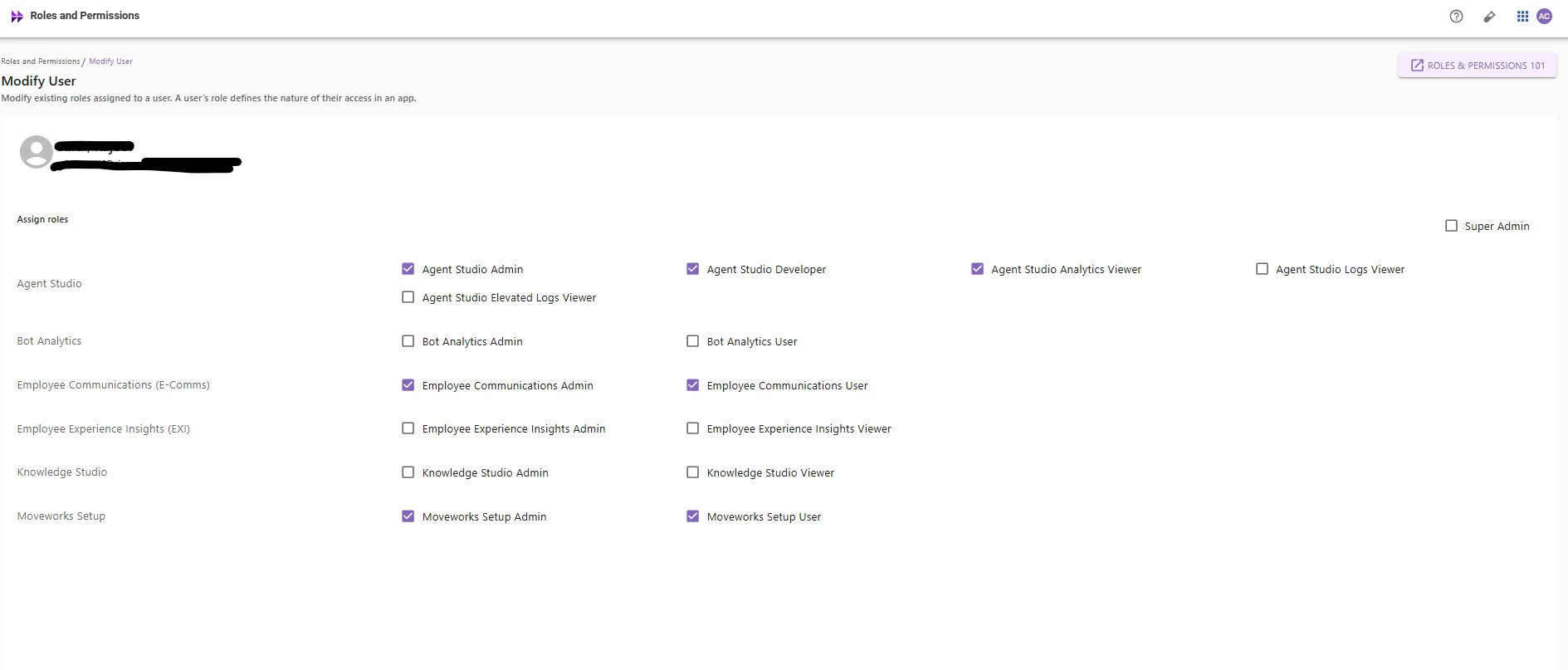Click the gray user profile avatar
The width and height of the screenshot is (1568, 670).
pos(36,152)
